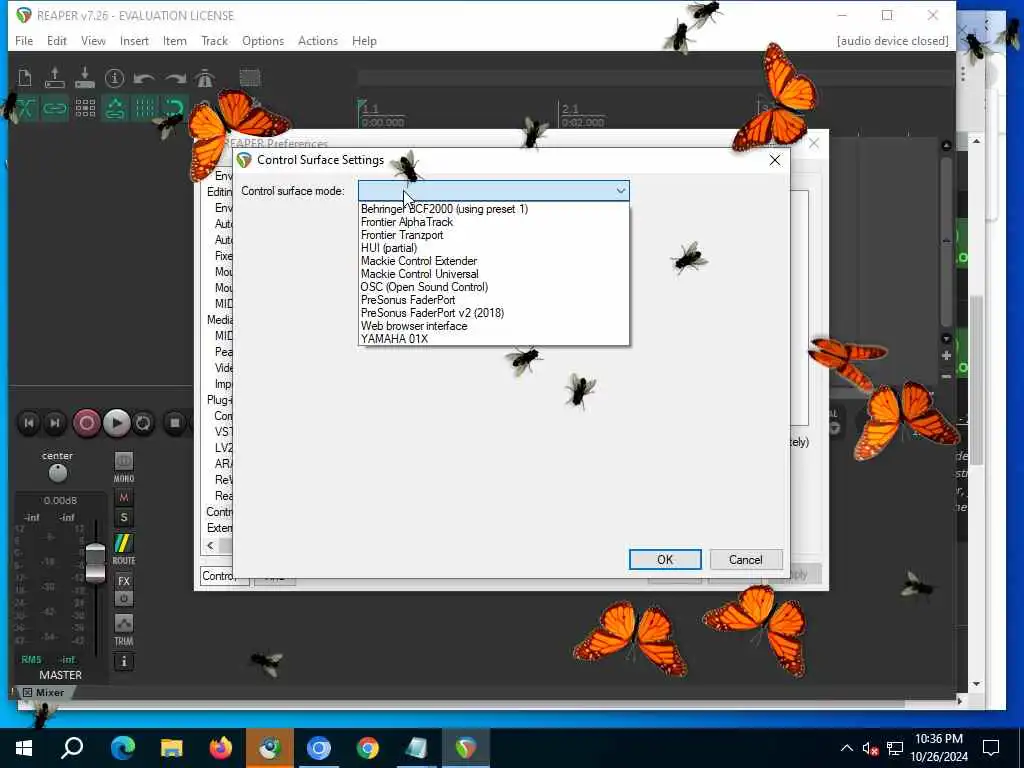1024x768 pixels.
Task: Open File Explorer from taskbar
Action: click(171, 748)
